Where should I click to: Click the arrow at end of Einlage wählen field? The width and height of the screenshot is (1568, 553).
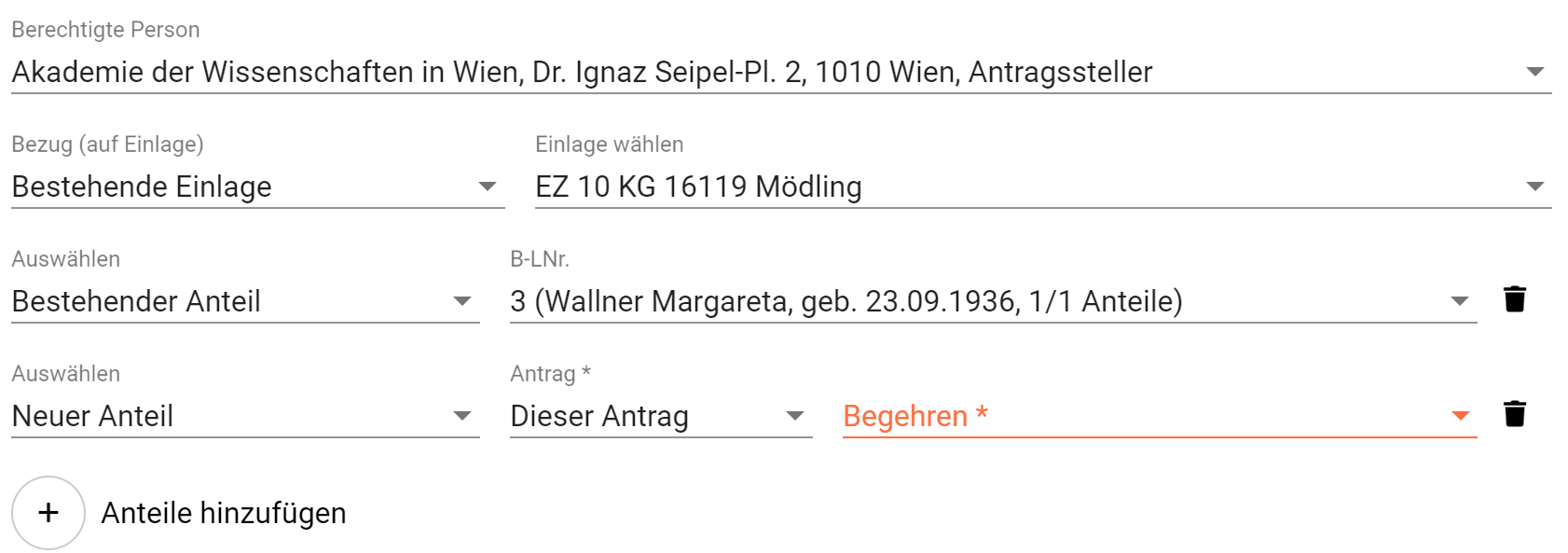coord(1535,187)
